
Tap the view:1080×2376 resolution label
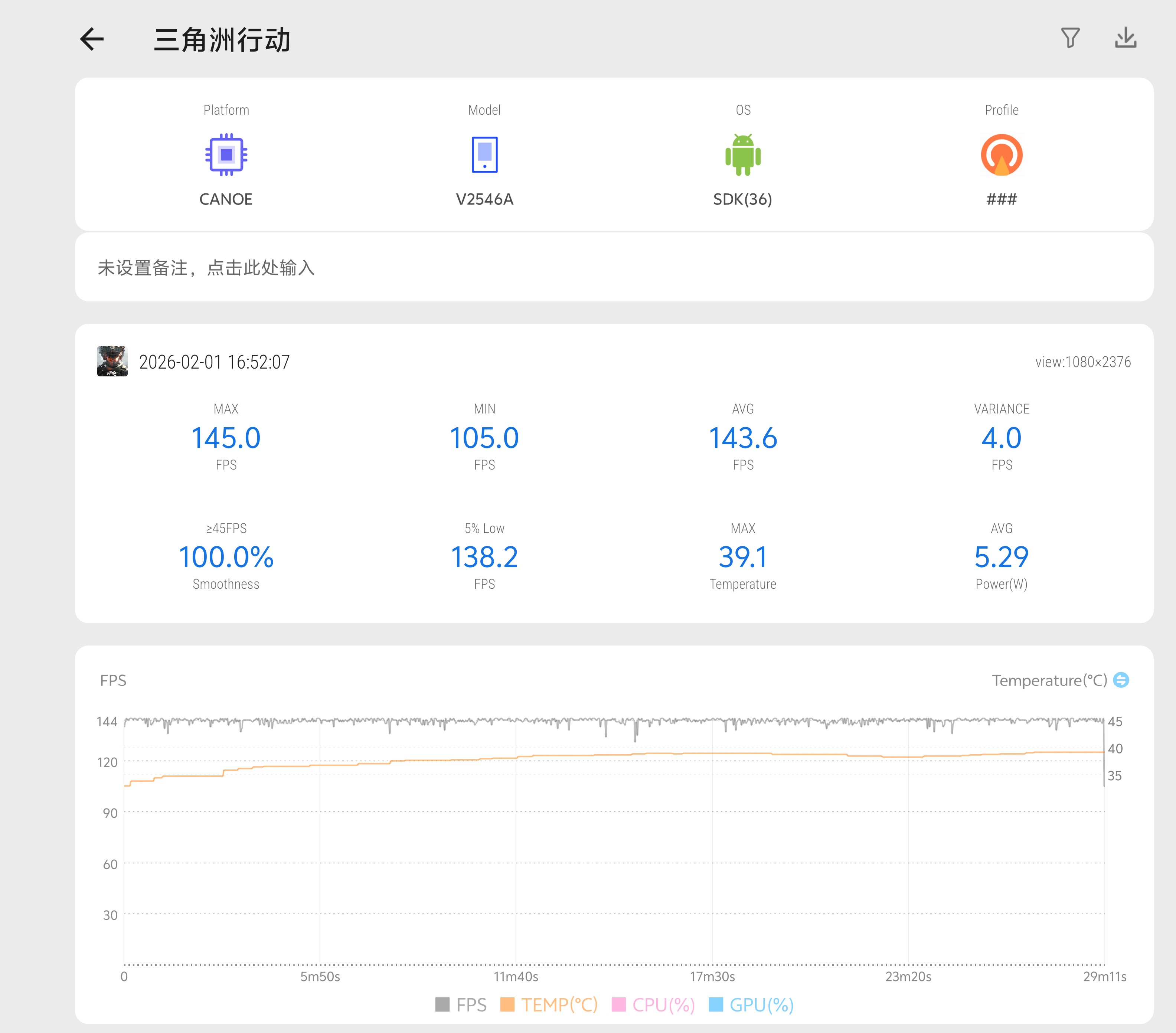[1083, 362]
